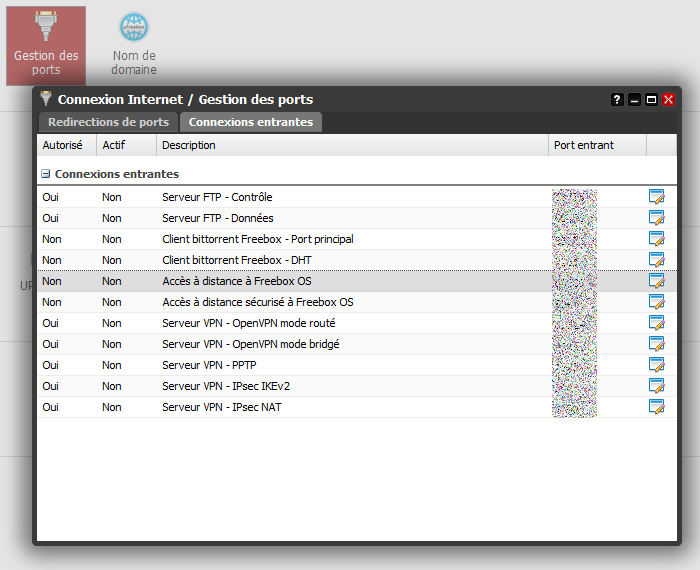Screen dimensions: 700x570
Task: Maximize the Gestion des ports window
Action: pos(651,100)
